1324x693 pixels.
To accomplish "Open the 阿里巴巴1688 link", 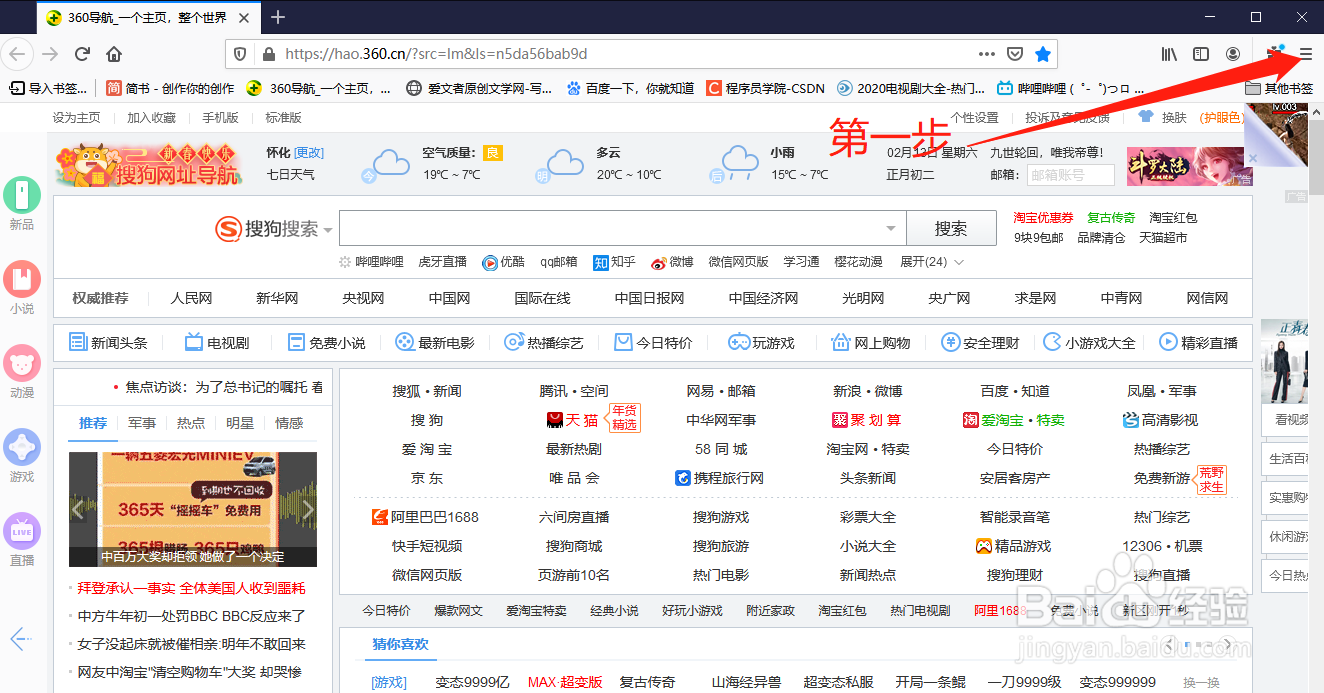I will pos(425,517).
